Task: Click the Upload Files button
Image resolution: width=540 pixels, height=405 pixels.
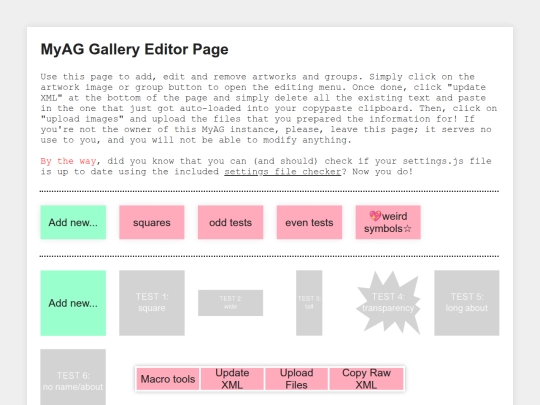Action: 296,379
